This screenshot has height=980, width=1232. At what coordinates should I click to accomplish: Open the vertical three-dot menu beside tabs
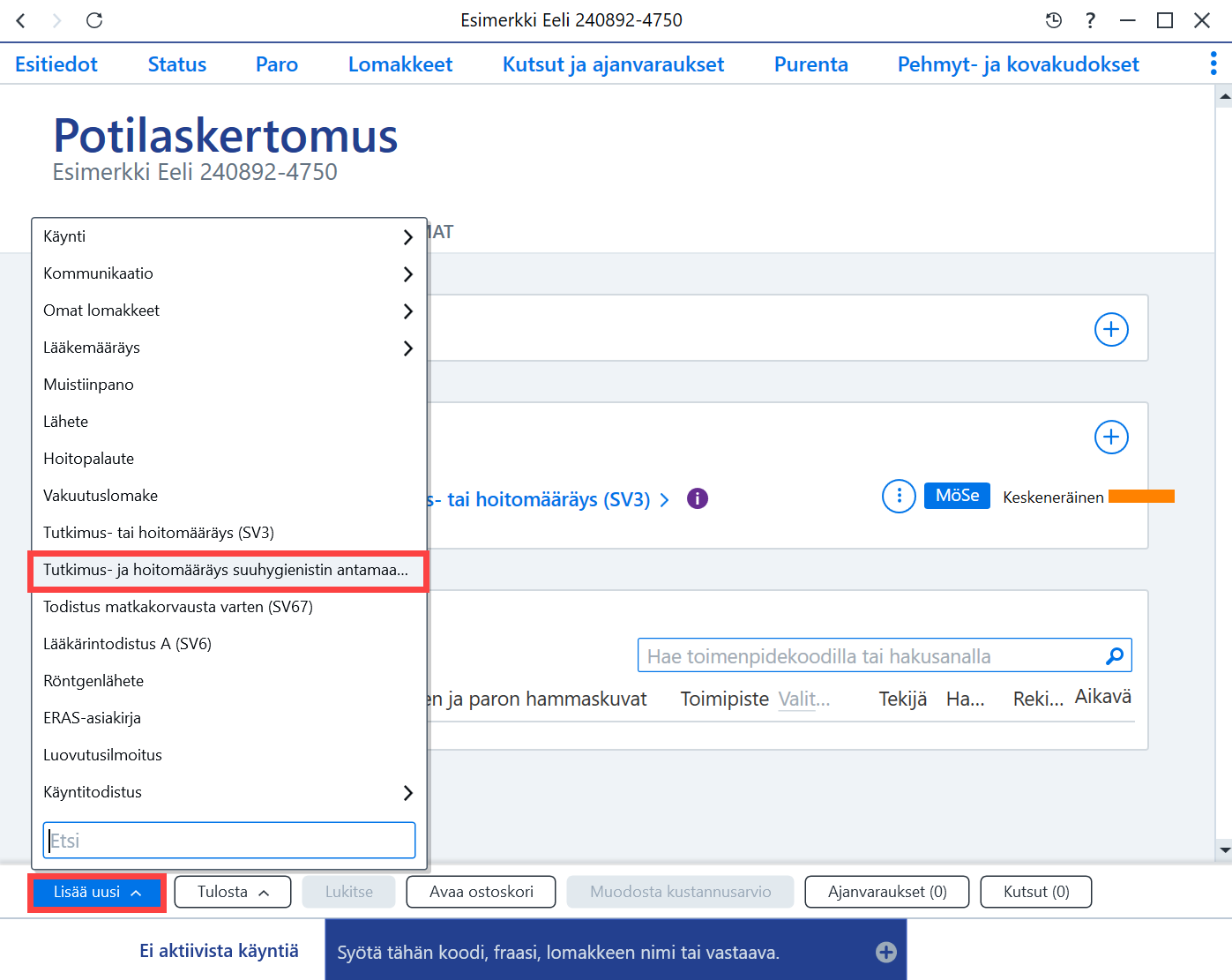(x=1213, y=64)
